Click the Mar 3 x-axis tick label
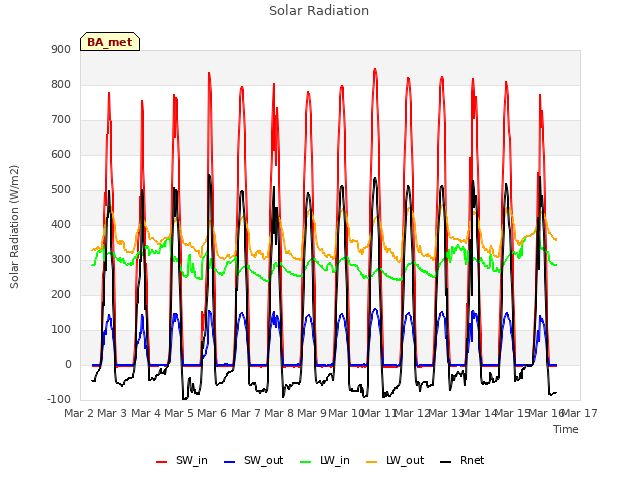The image size is (640, 480). [112, 413]
